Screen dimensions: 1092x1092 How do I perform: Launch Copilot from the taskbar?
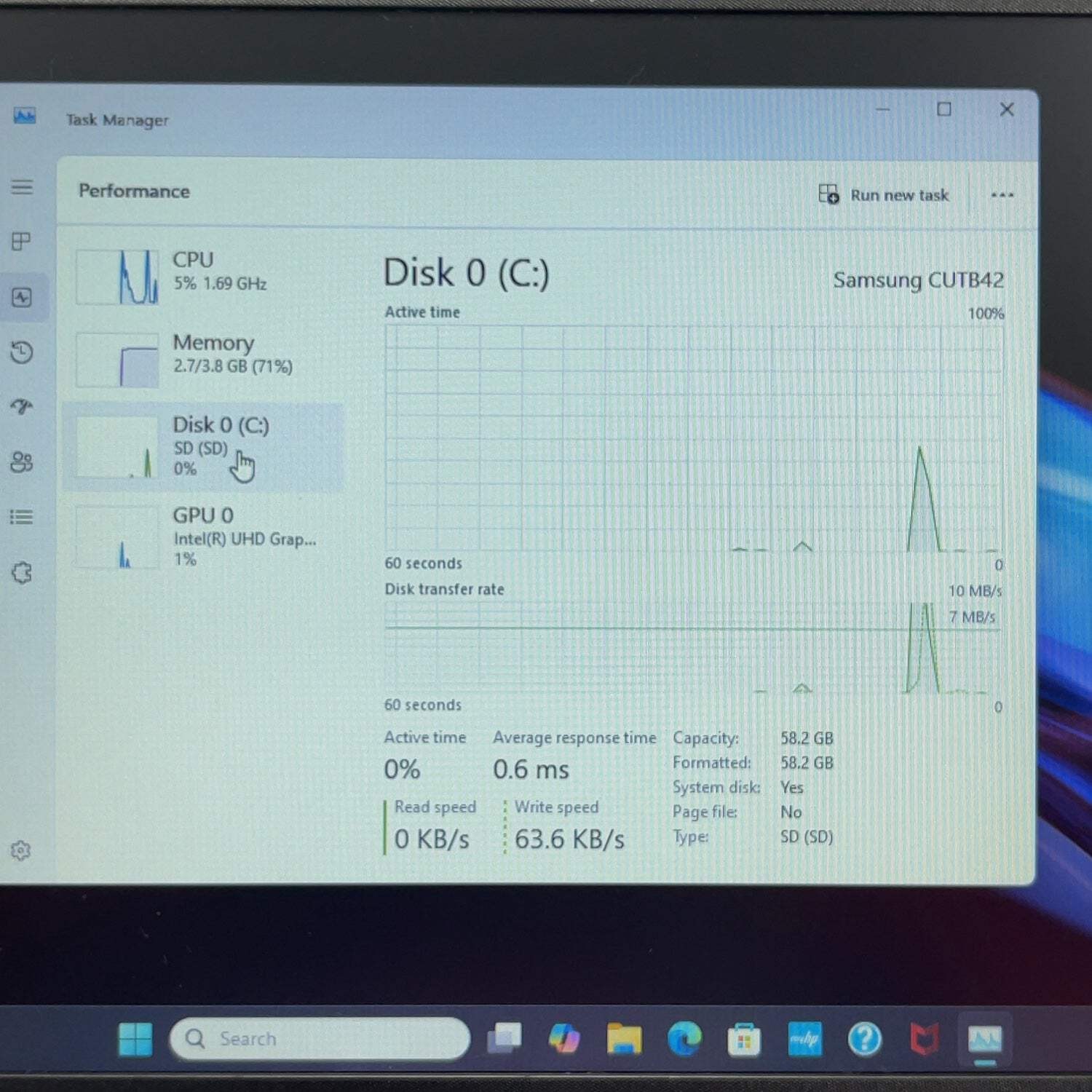coord(564,1039)
